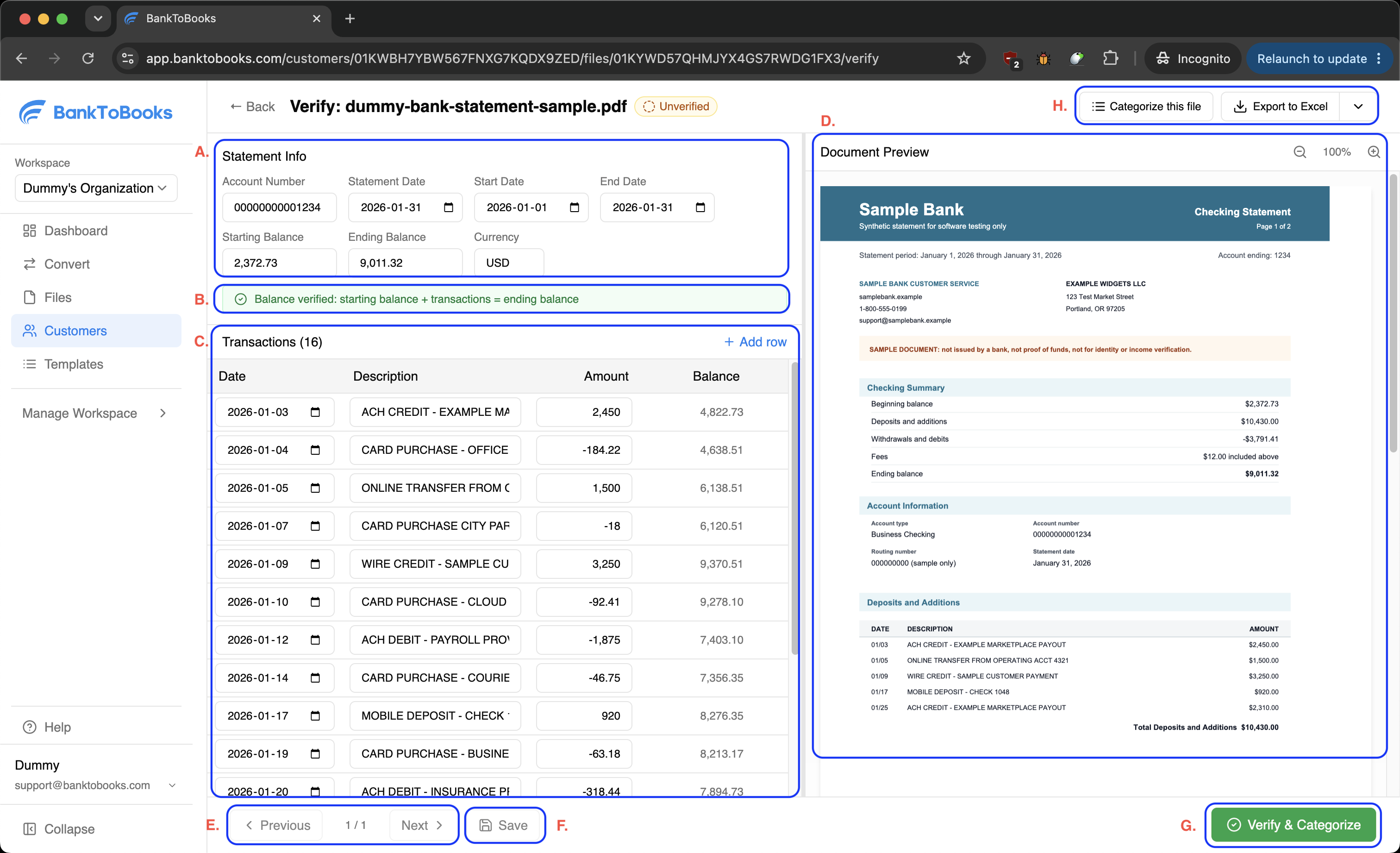Open Statement Date calendar picker

click(449, 207)
